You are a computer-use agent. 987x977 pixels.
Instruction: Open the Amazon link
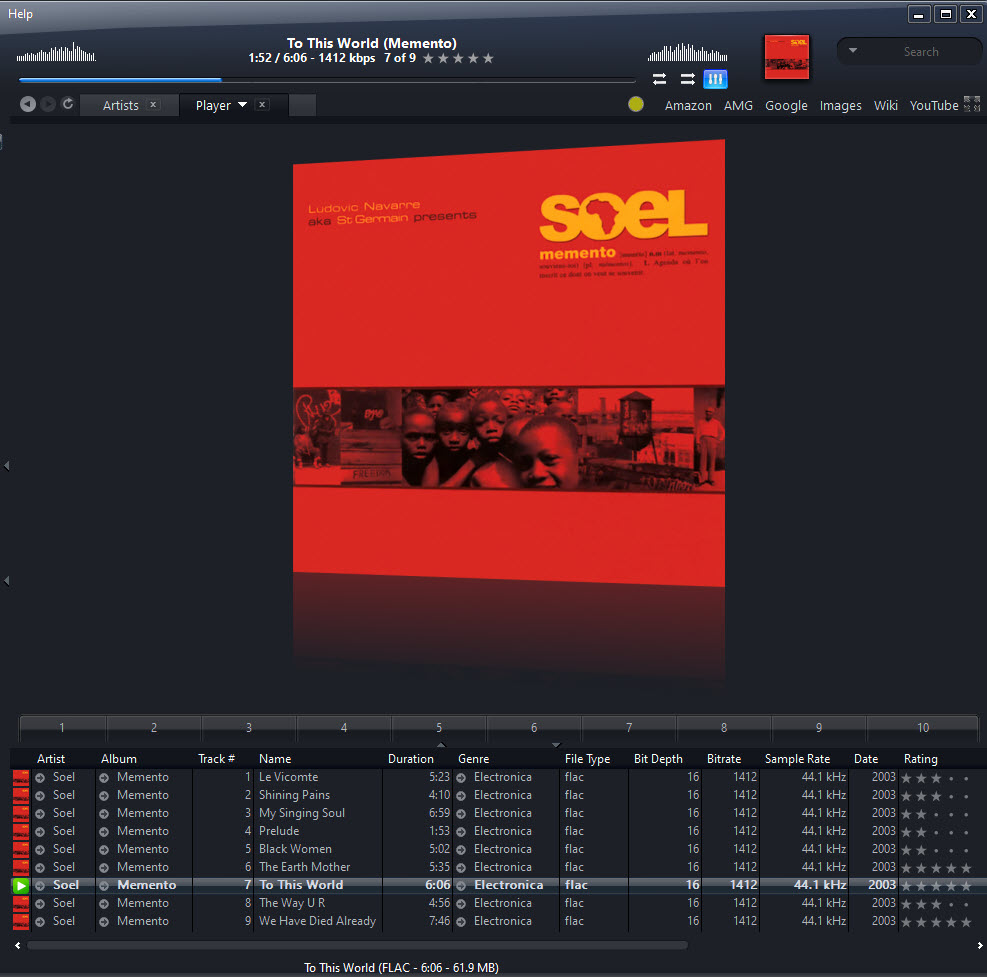pos(688,105)
